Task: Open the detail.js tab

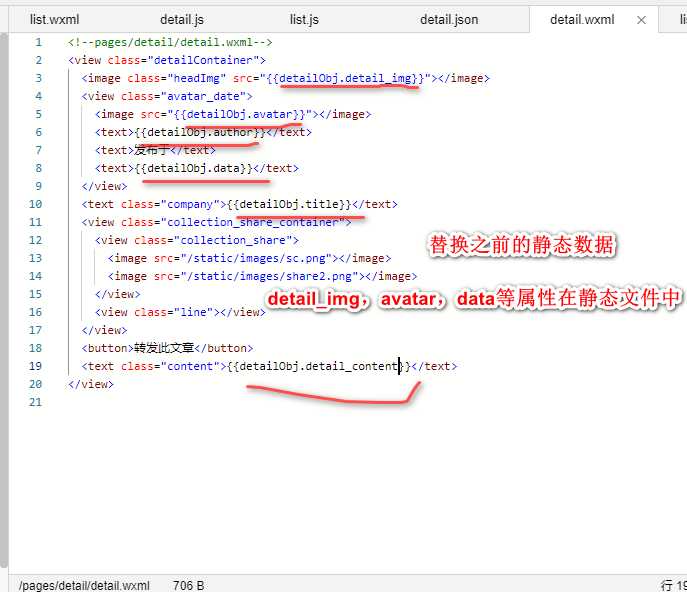Action: click(182, 20)
